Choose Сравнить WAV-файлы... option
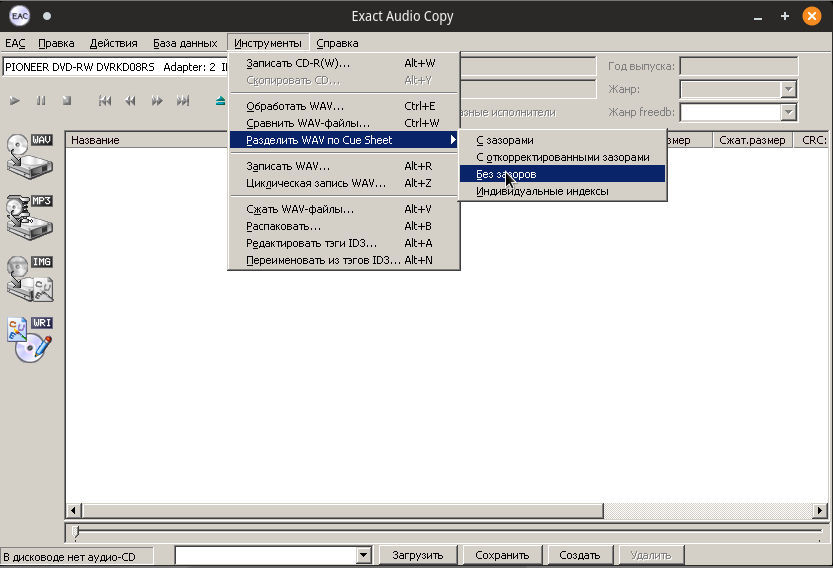The height and width of the screenshot is (568, 833). 344,123
